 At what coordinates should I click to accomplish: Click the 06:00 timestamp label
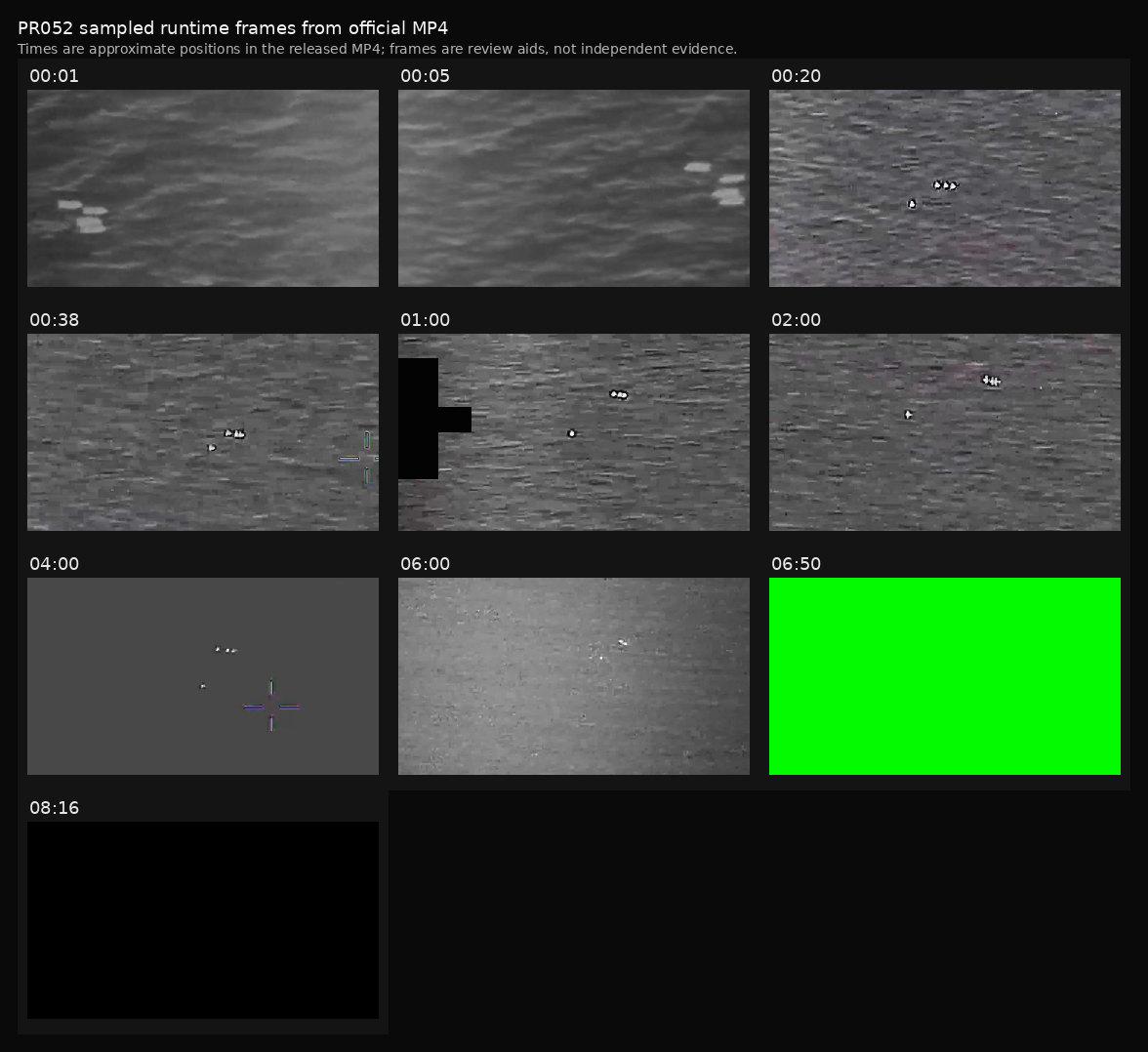coord(426,564)
